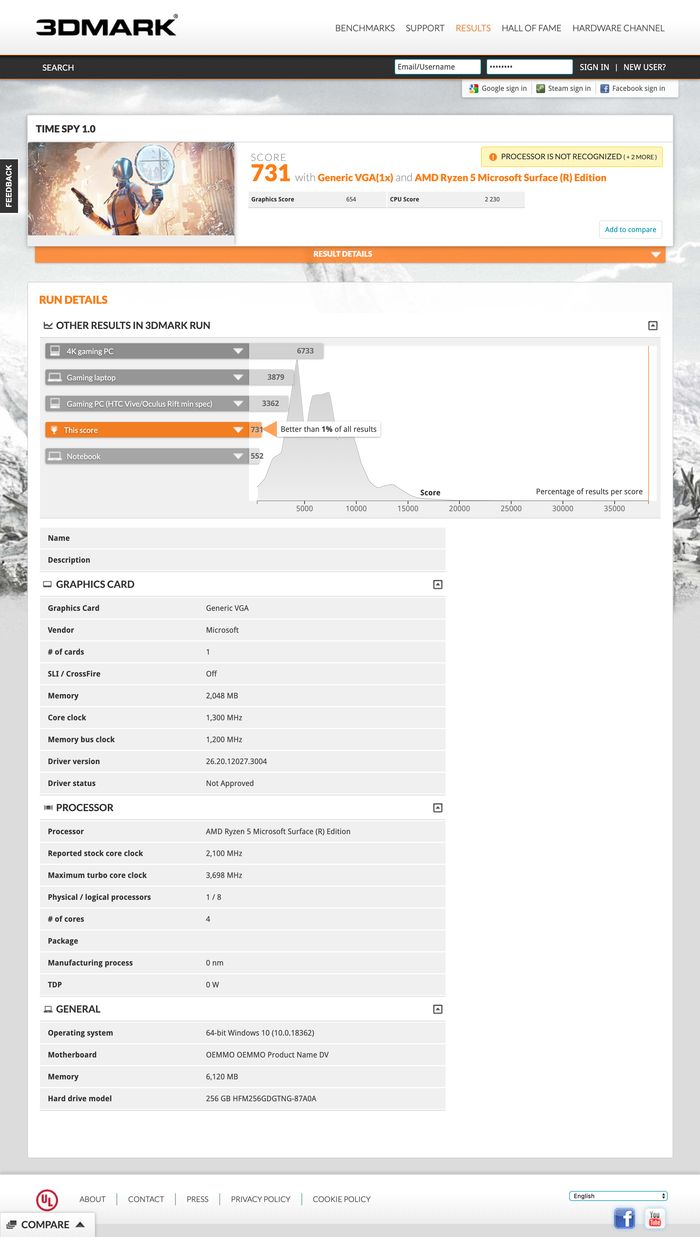Open the Press footer link

click(197, 1199)
